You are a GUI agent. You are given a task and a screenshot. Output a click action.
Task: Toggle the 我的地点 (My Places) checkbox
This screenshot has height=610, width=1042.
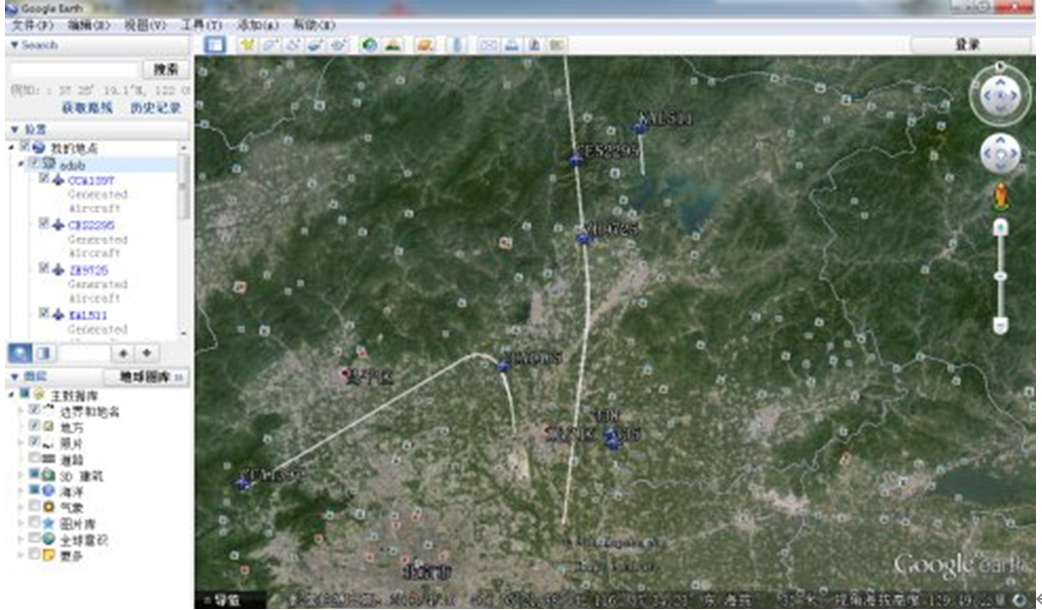(x=25, y=146)
